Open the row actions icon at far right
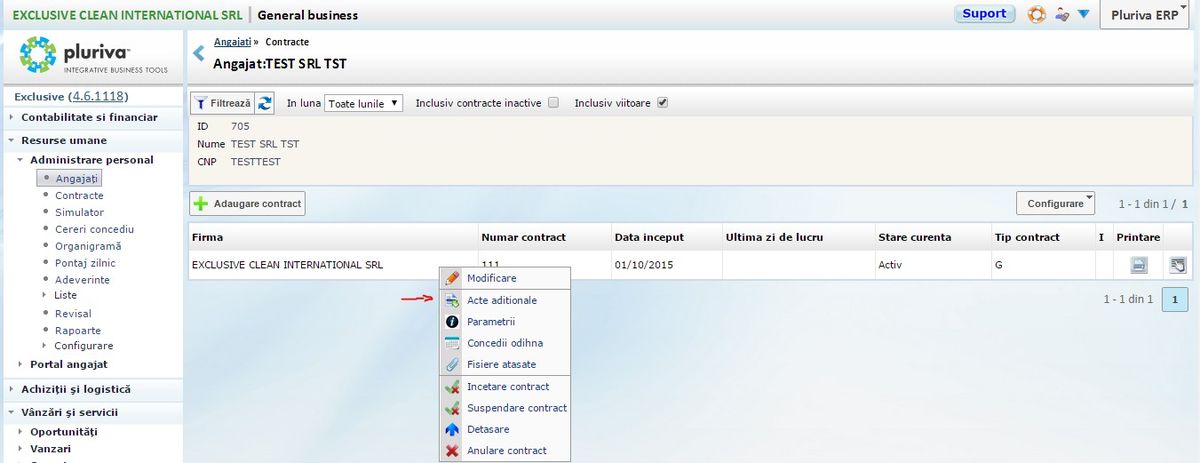1200x463 pixels. (1178, 265)
